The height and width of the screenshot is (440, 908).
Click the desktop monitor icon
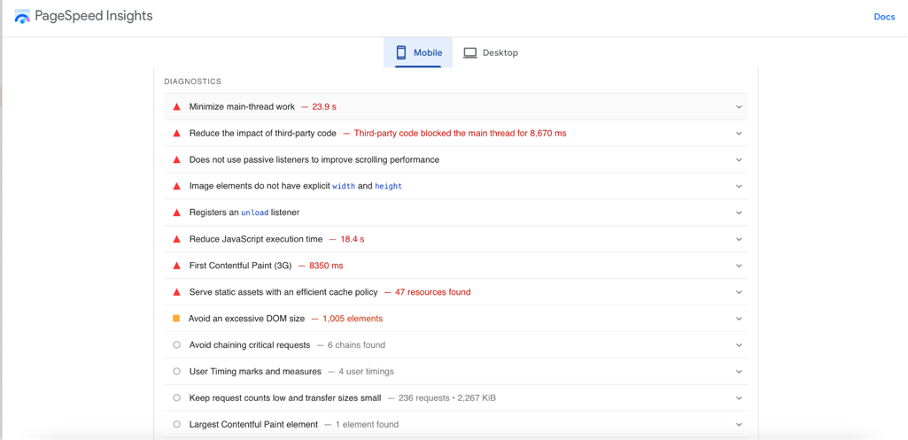coord(470,53)
